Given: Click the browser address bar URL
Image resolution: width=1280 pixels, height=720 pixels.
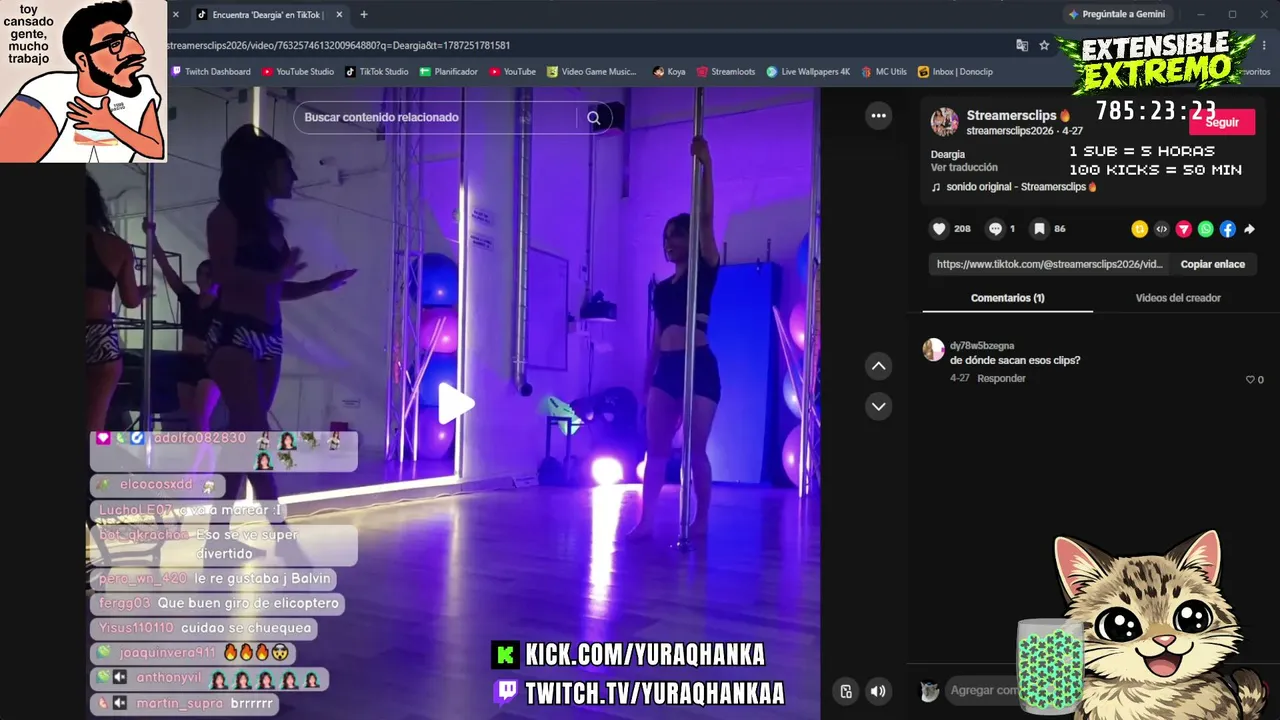Looking at the screenshot, I should click(x=340, y=45).
